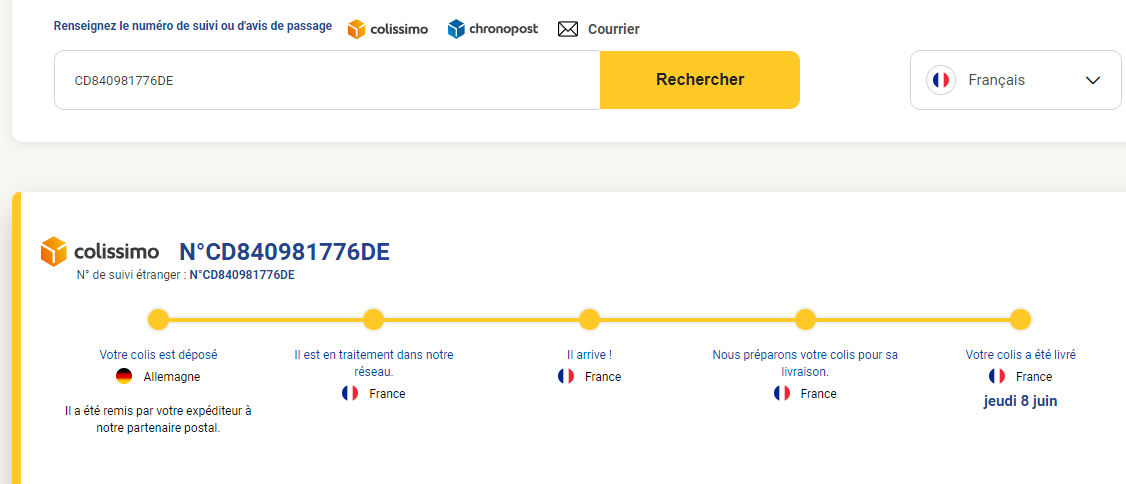Expand language list via chevron arrow
This screenshot has height=484, width=1126.
pos(1092,81)
